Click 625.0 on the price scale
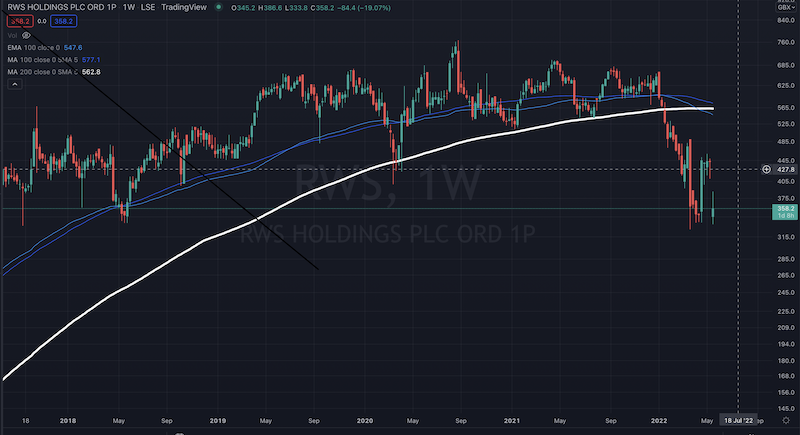This screenshot has height=435, width=800. pos(786,86)
